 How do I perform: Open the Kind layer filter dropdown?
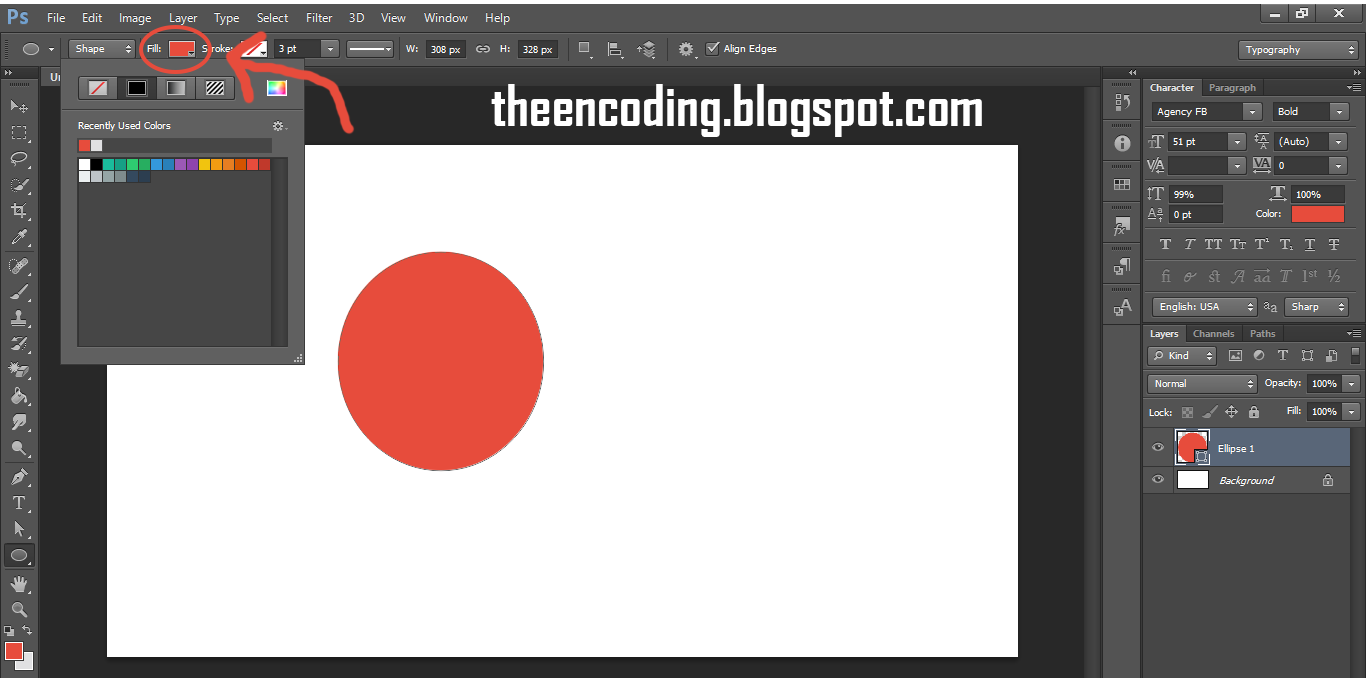[x=1181, y=356]
